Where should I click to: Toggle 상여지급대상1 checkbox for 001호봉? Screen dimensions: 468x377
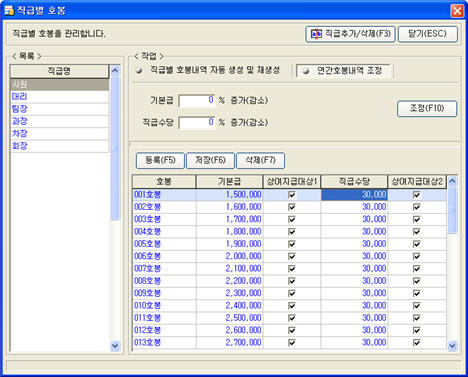292,195
